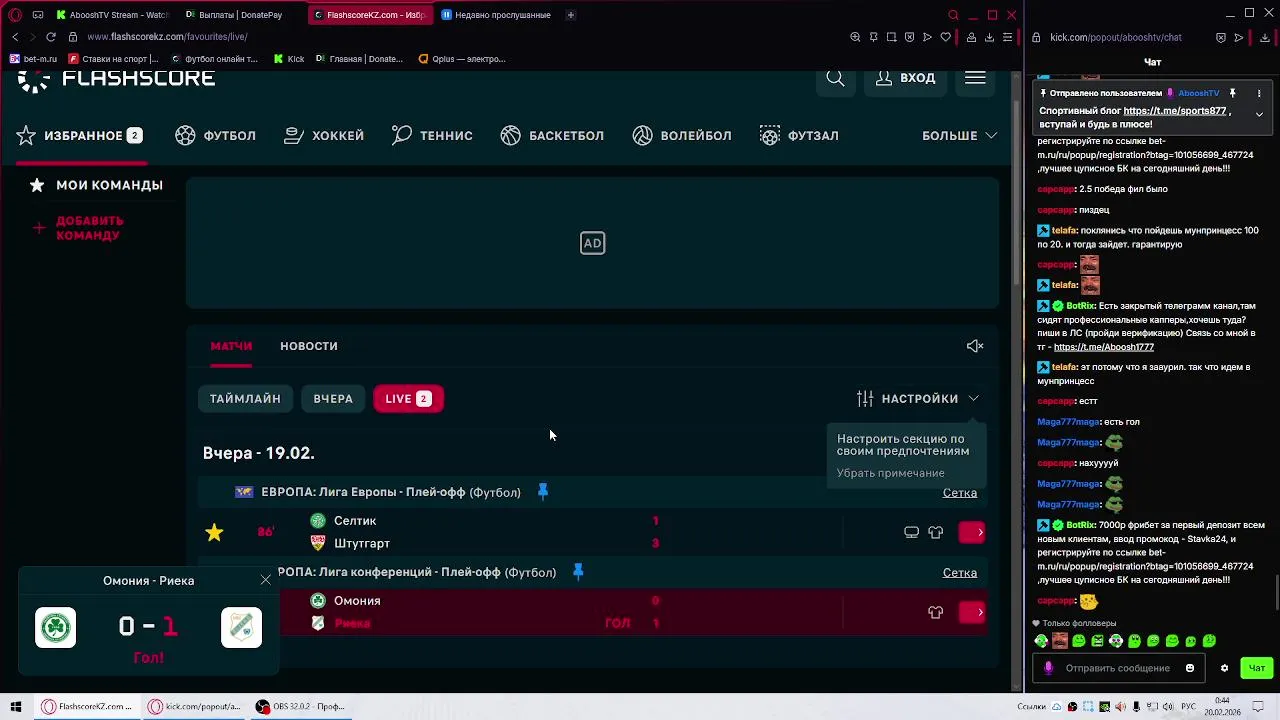Switch to AbooshTV Stream browser tab
This screenshot has height=720, width=1280.
pos(112,15)
